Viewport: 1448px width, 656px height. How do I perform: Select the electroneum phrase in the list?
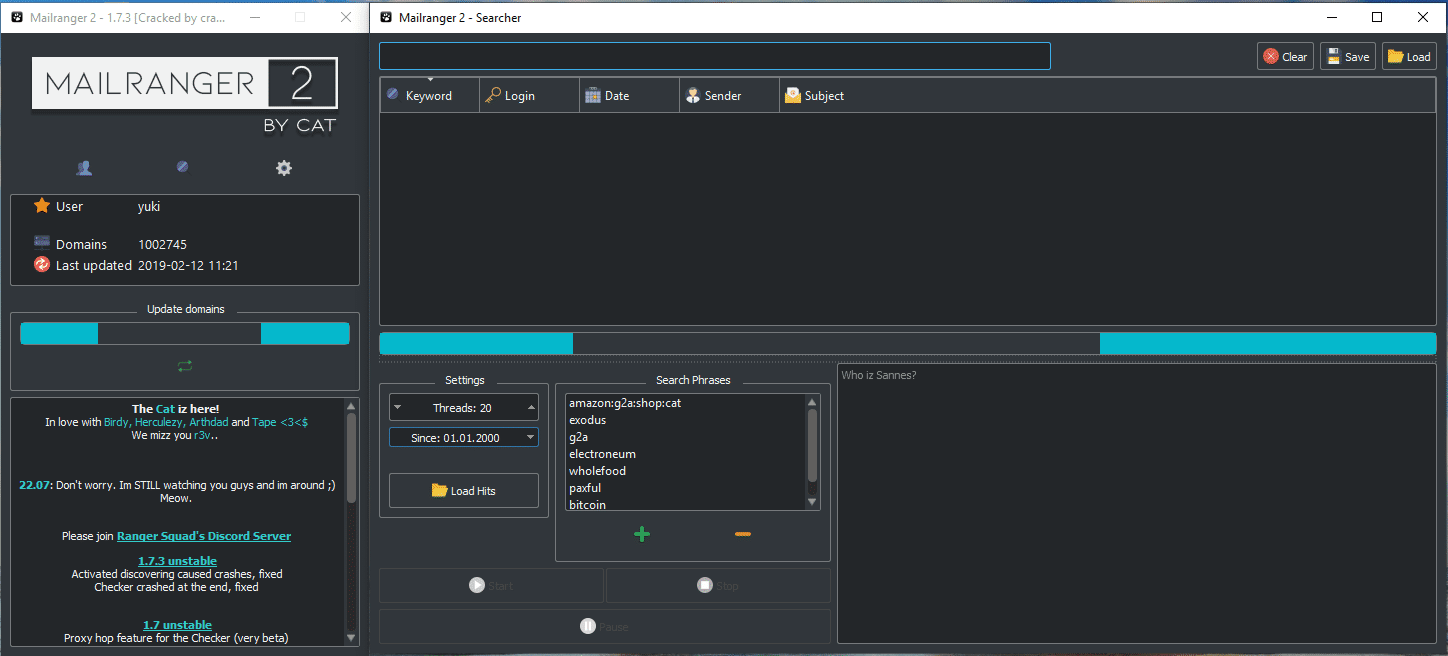point(602,454)
